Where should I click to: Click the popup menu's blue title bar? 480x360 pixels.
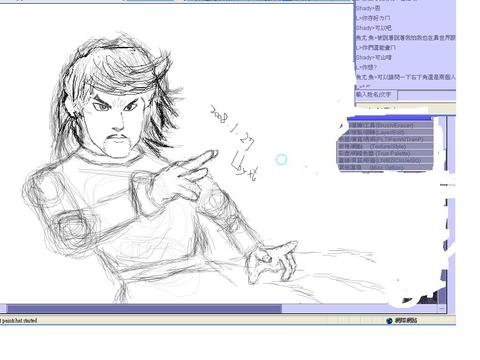point(390,118)
